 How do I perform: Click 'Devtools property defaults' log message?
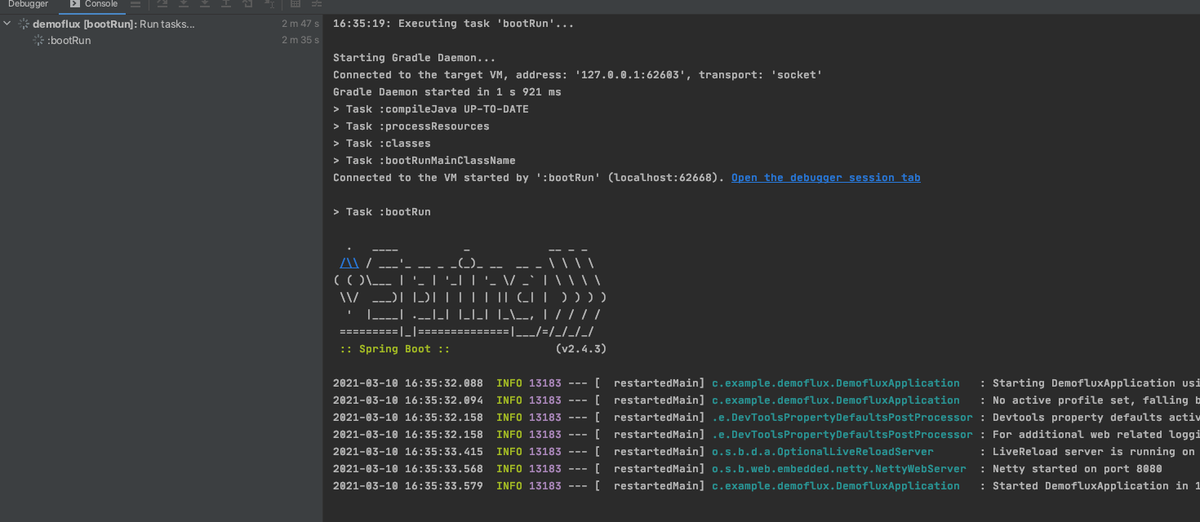[x=1095, y=417]
